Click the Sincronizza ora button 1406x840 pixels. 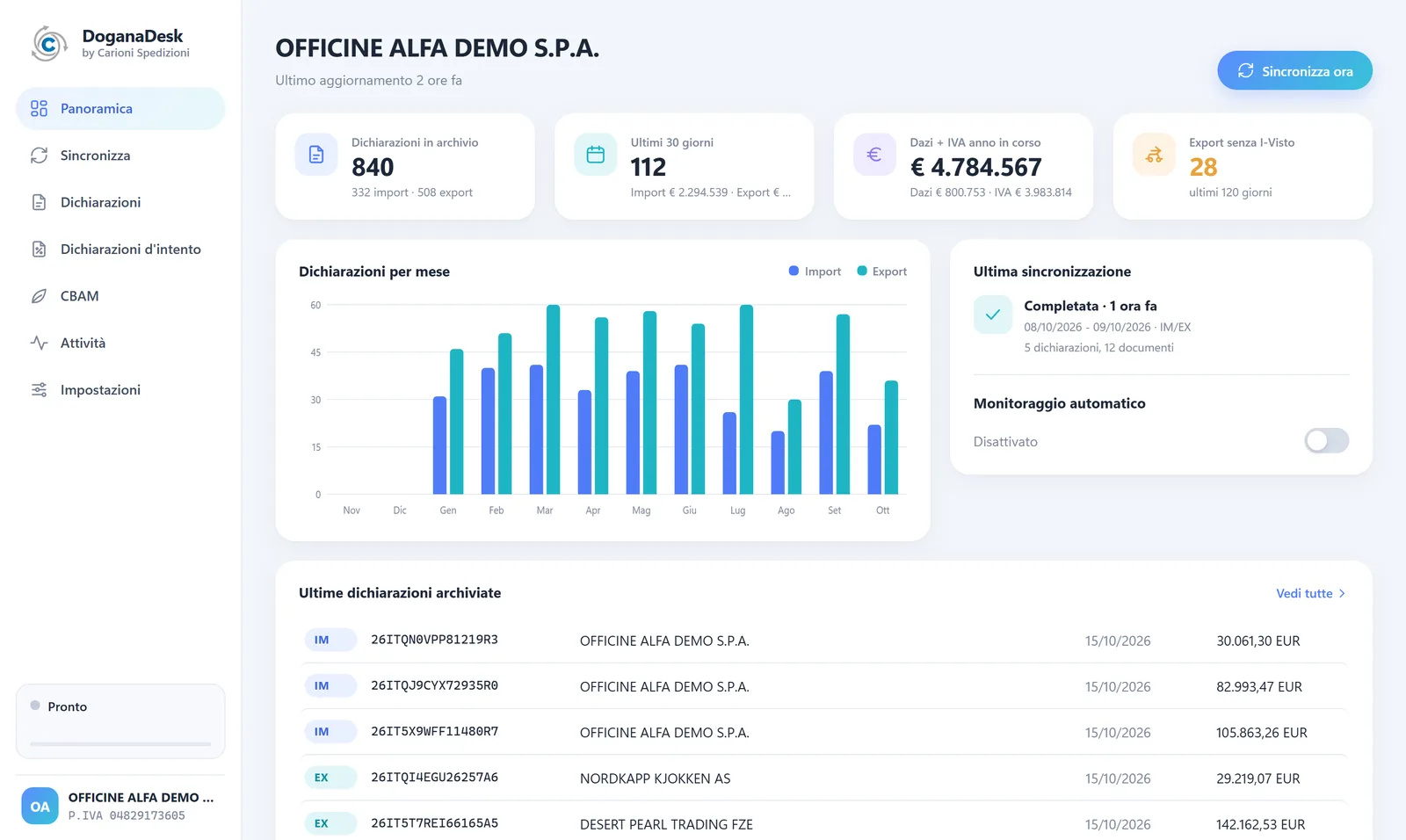click(1294, 70)
